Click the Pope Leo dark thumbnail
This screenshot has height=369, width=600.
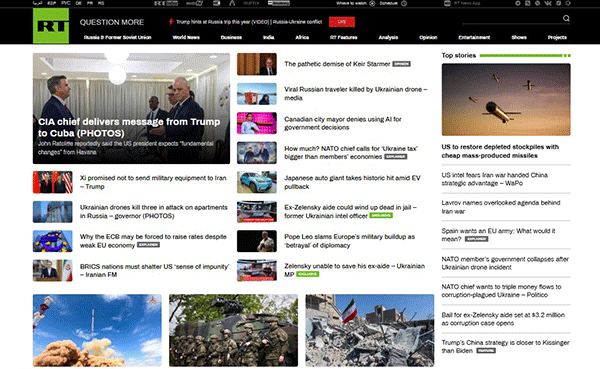click(x=257, y=241)
